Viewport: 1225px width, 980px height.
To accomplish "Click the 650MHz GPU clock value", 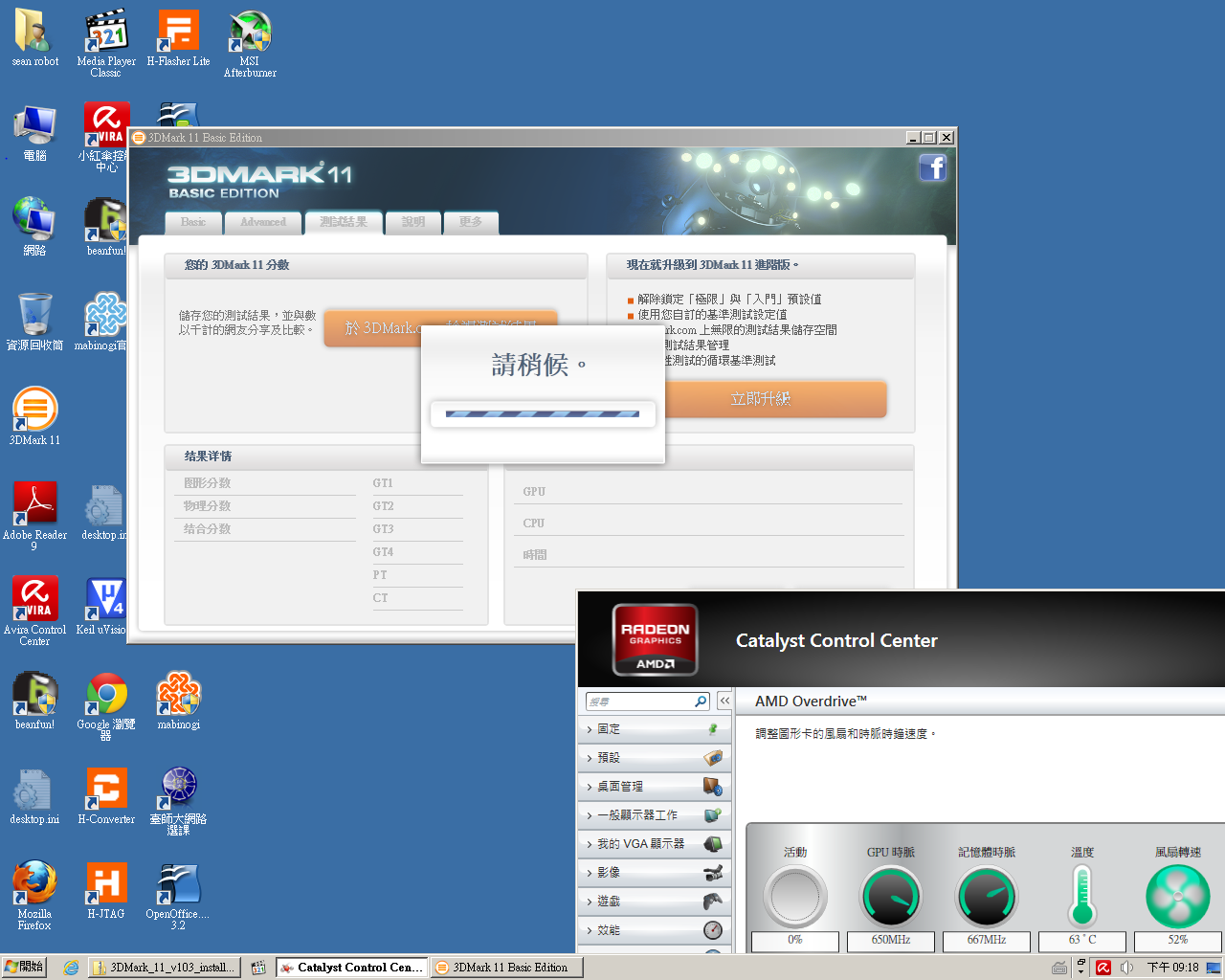I will click(x=891, y=941).
